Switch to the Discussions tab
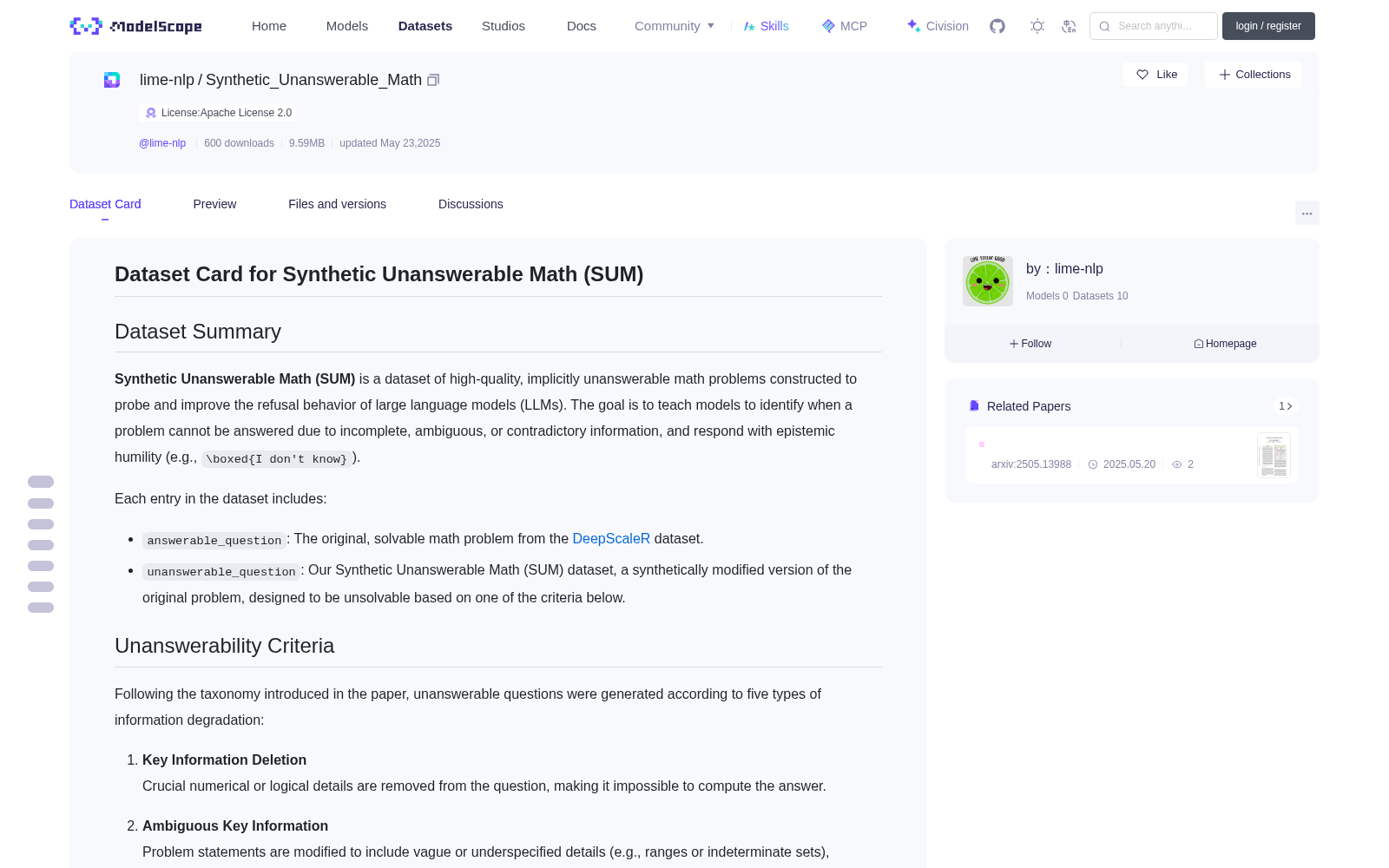Viewport: 1389px width, 868px height. click(x=471, y=204)
